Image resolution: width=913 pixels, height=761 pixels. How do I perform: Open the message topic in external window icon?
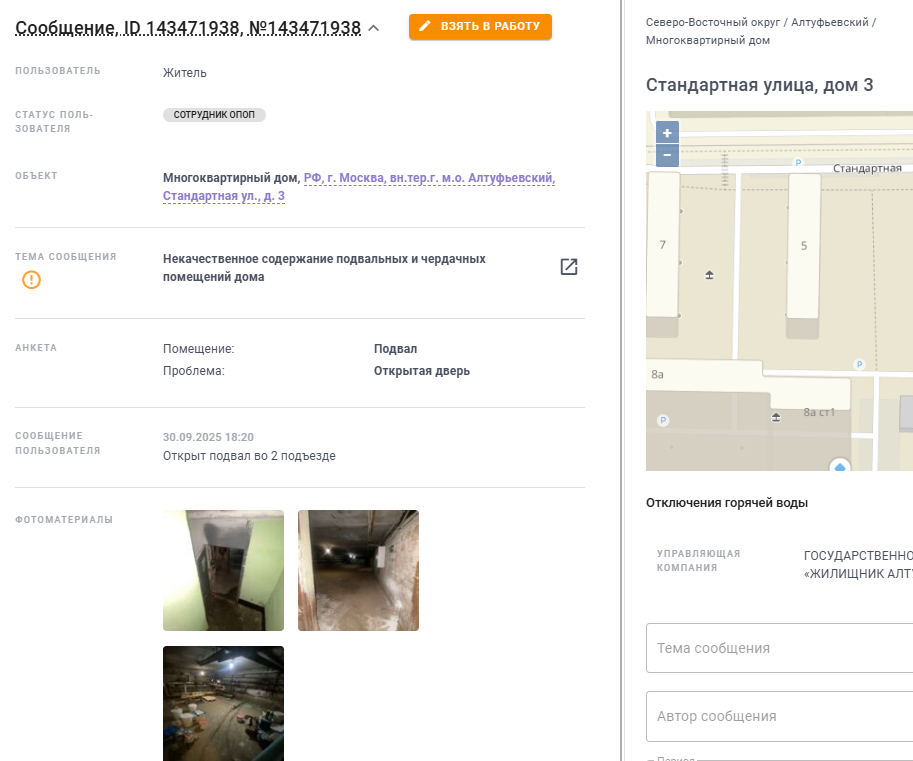tap(568, 267)
